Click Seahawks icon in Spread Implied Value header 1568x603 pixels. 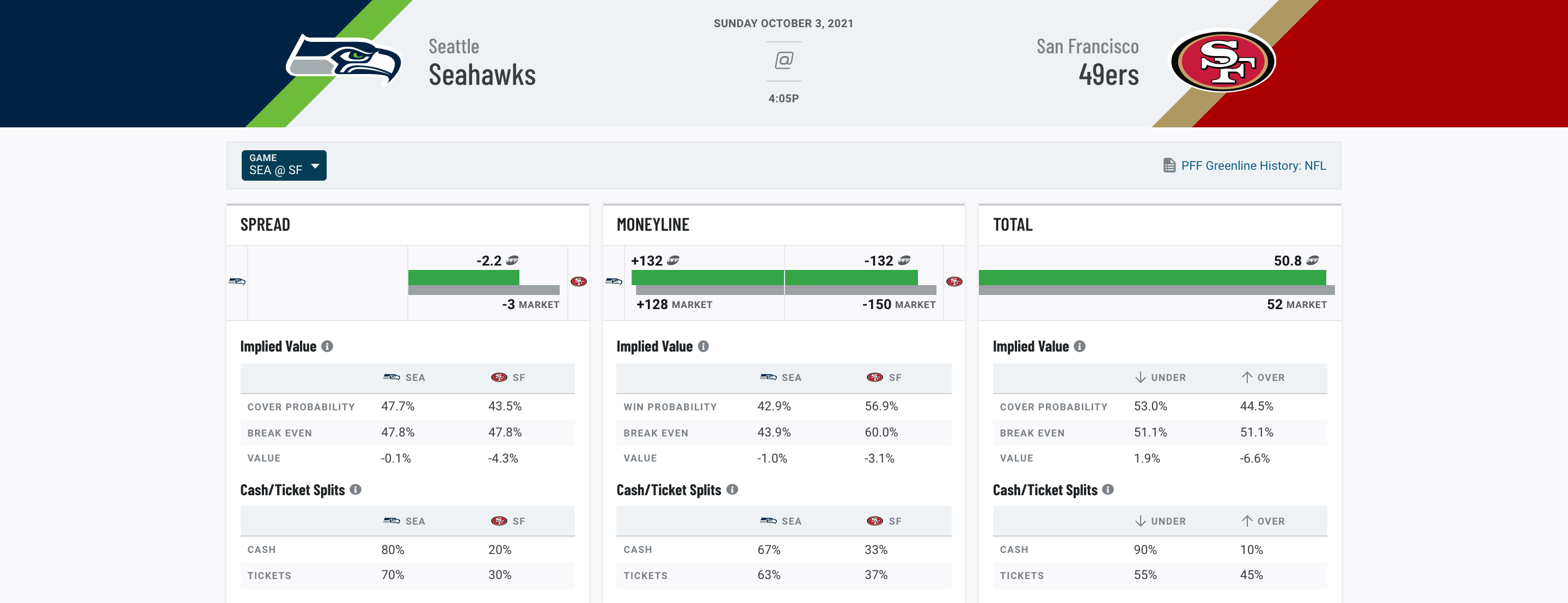pyautogui.click(x=391, y=377)
